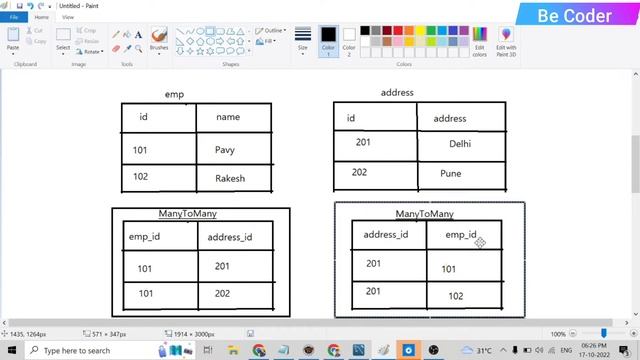The image size is (640, 360).
Task: Select the Color 2 background box
Action: [349, 41]
